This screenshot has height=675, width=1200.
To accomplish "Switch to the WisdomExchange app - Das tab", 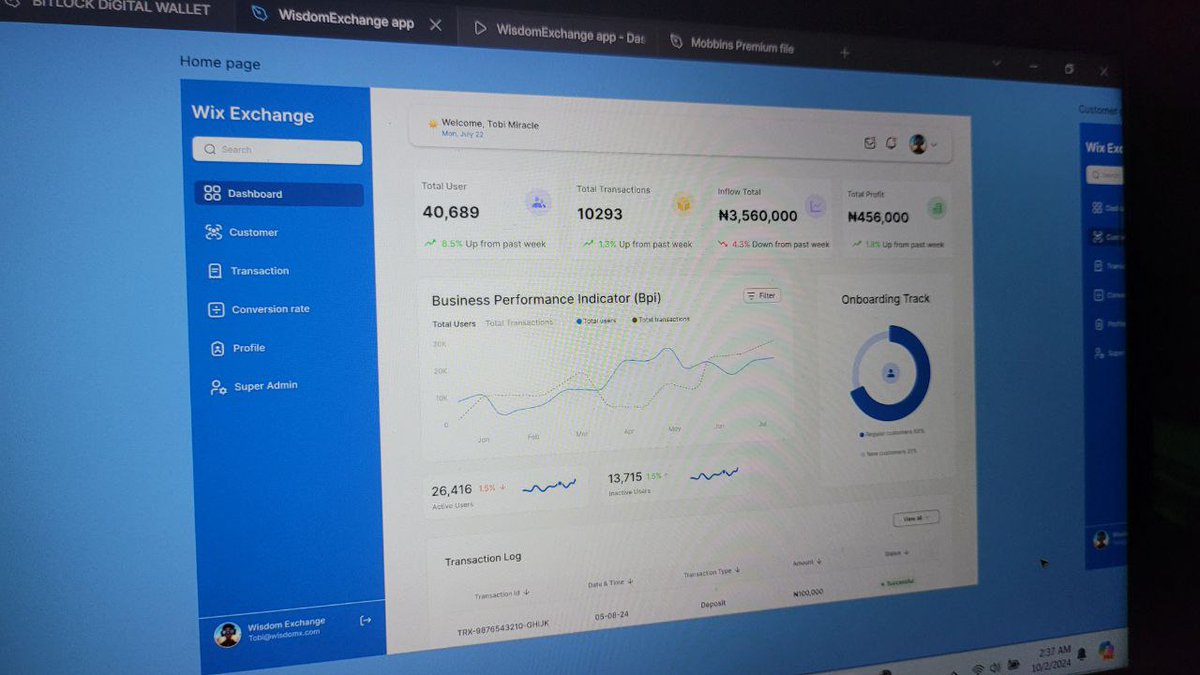I will [571, 34].
